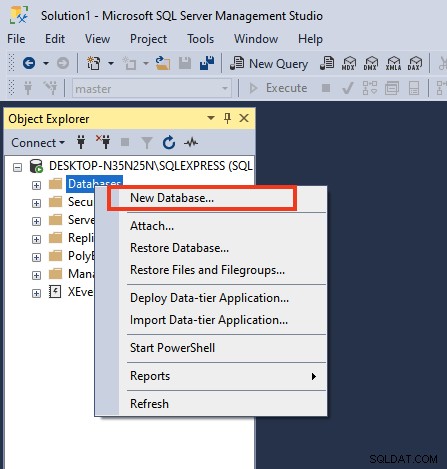Choose Import Data-tier Application...

tap(211, 320)
